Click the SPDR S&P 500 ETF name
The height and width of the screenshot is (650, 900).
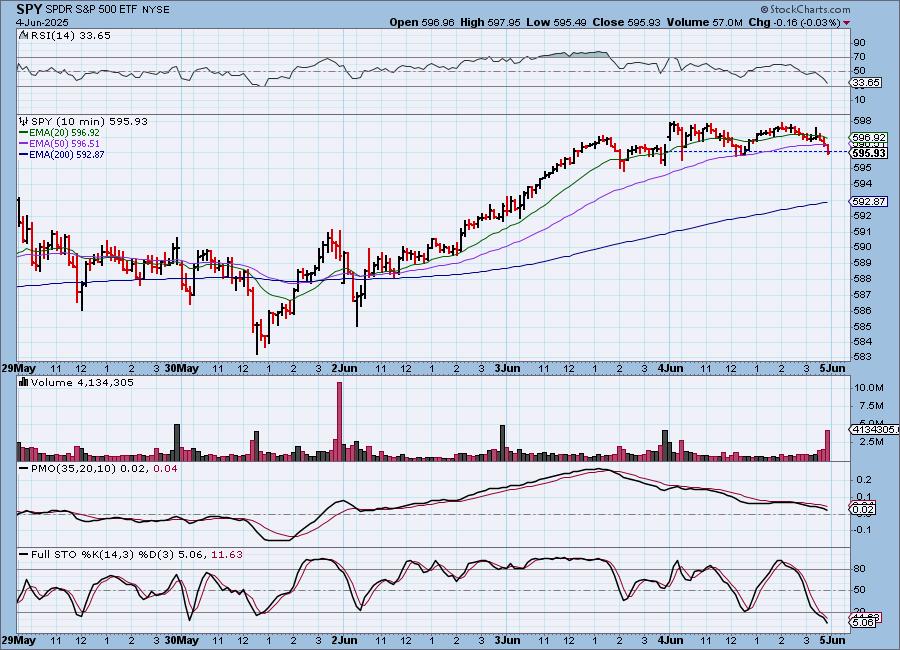[x=91, y=10]
